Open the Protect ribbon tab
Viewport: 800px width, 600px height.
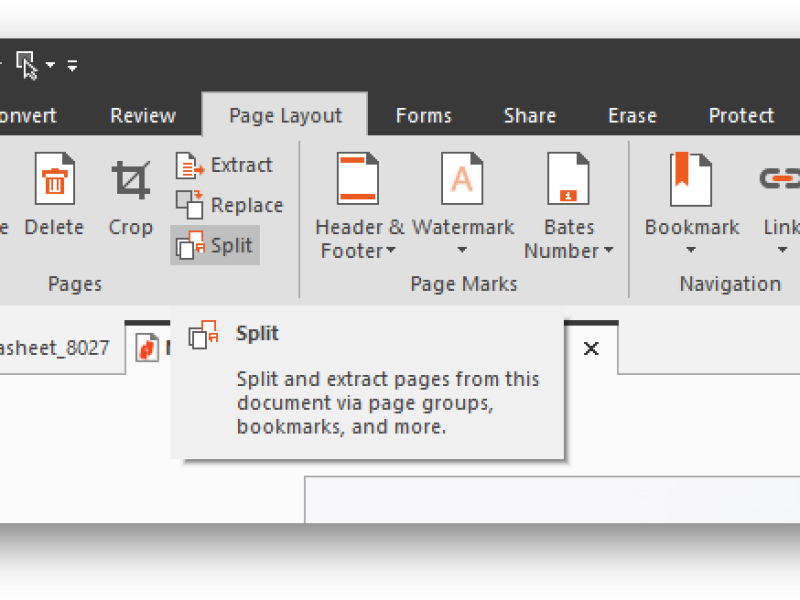click(x=741, y=116)
